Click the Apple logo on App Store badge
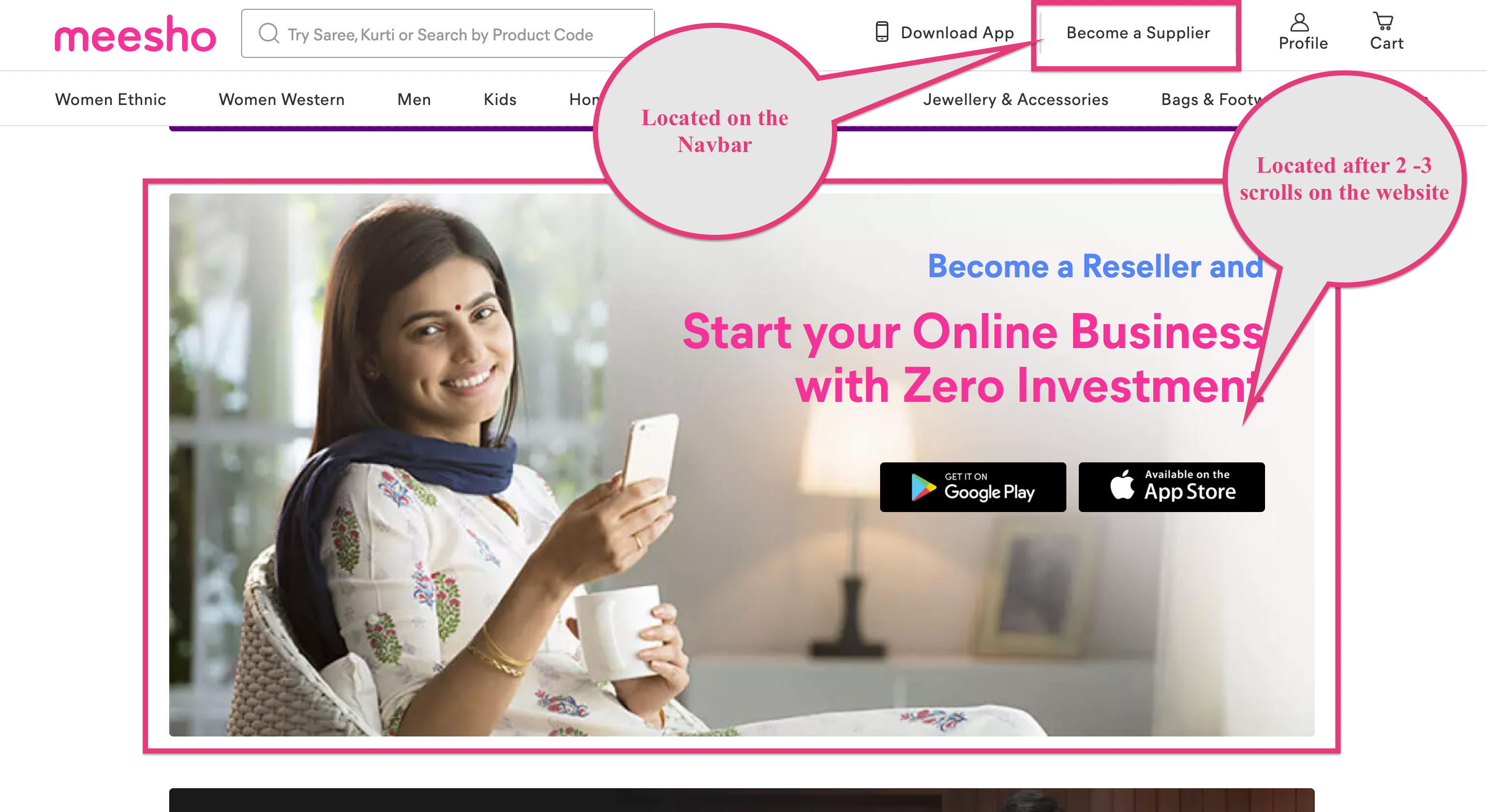 1122,485
